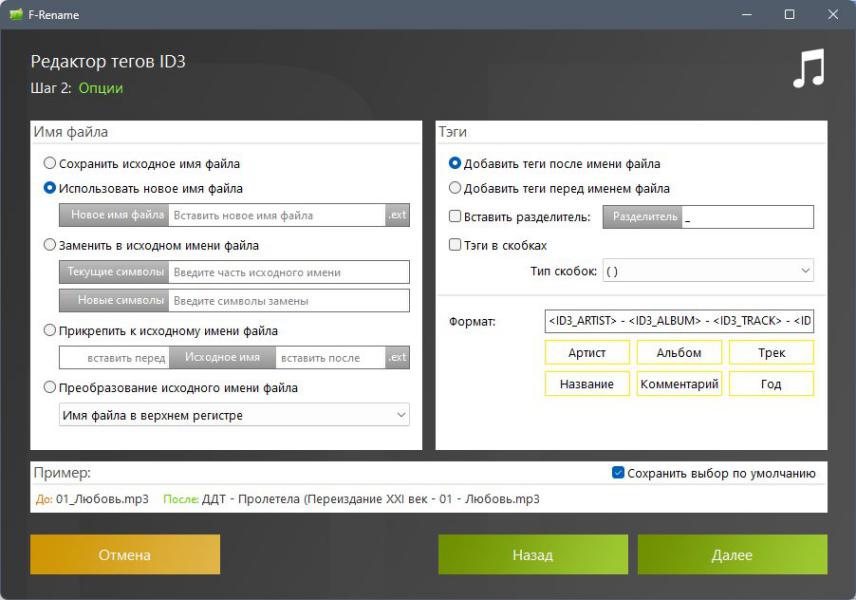Image resolution: width=856 pixels, height=600 pixels.
Task: Minimize the F-Rename window
Action: click(x=747, y=14)
